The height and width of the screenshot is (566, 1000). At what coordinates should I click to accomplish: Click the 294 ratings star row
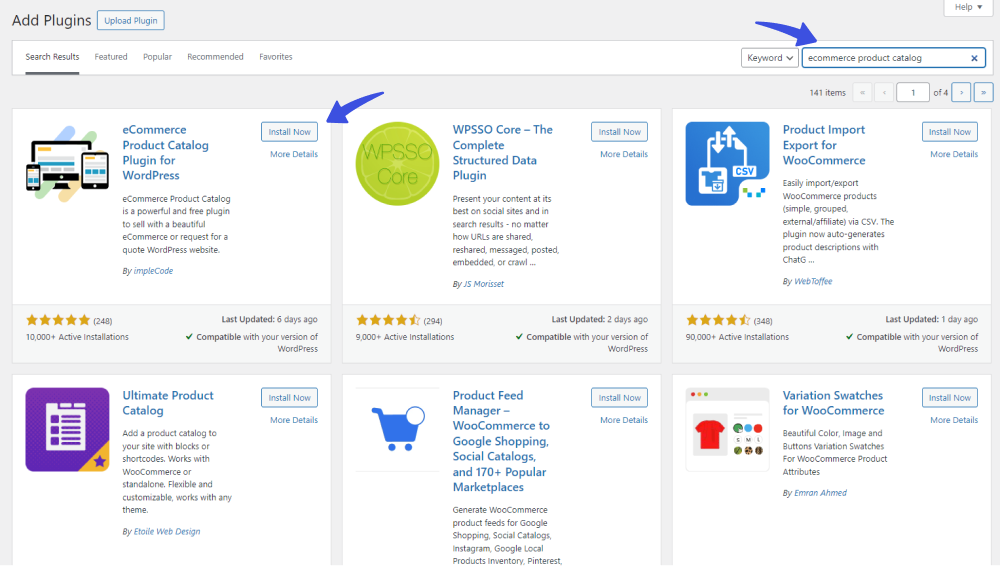pyautogui.click(x=388, y=320)
